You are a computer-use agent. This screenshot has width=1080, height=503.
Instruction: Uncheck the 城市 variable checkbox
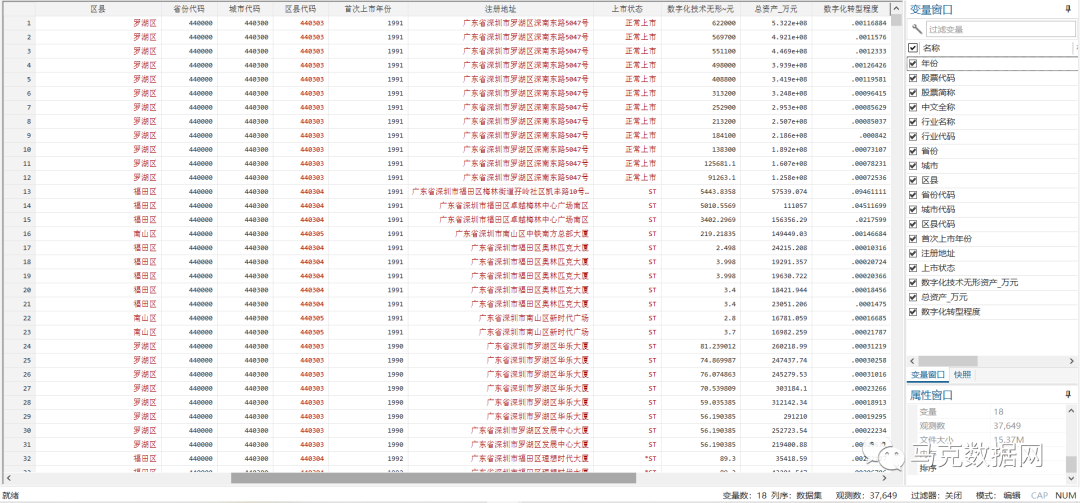[913, 166]
